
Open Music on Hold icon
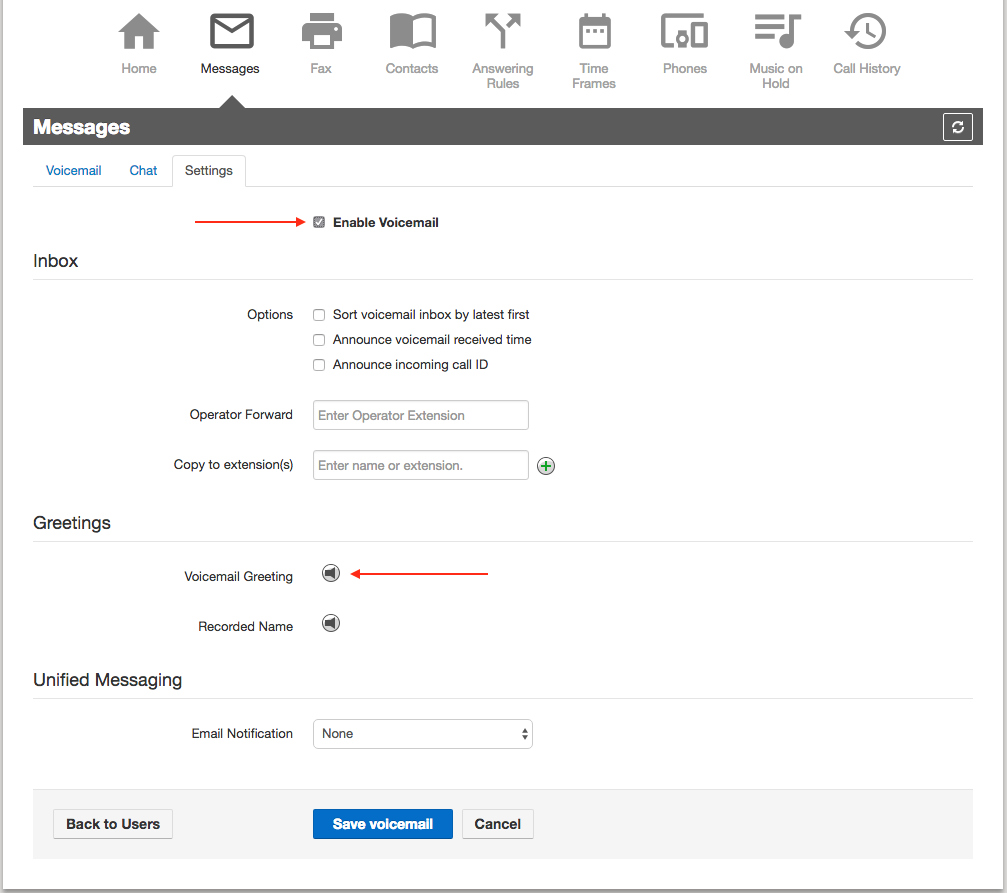(776, 32)
